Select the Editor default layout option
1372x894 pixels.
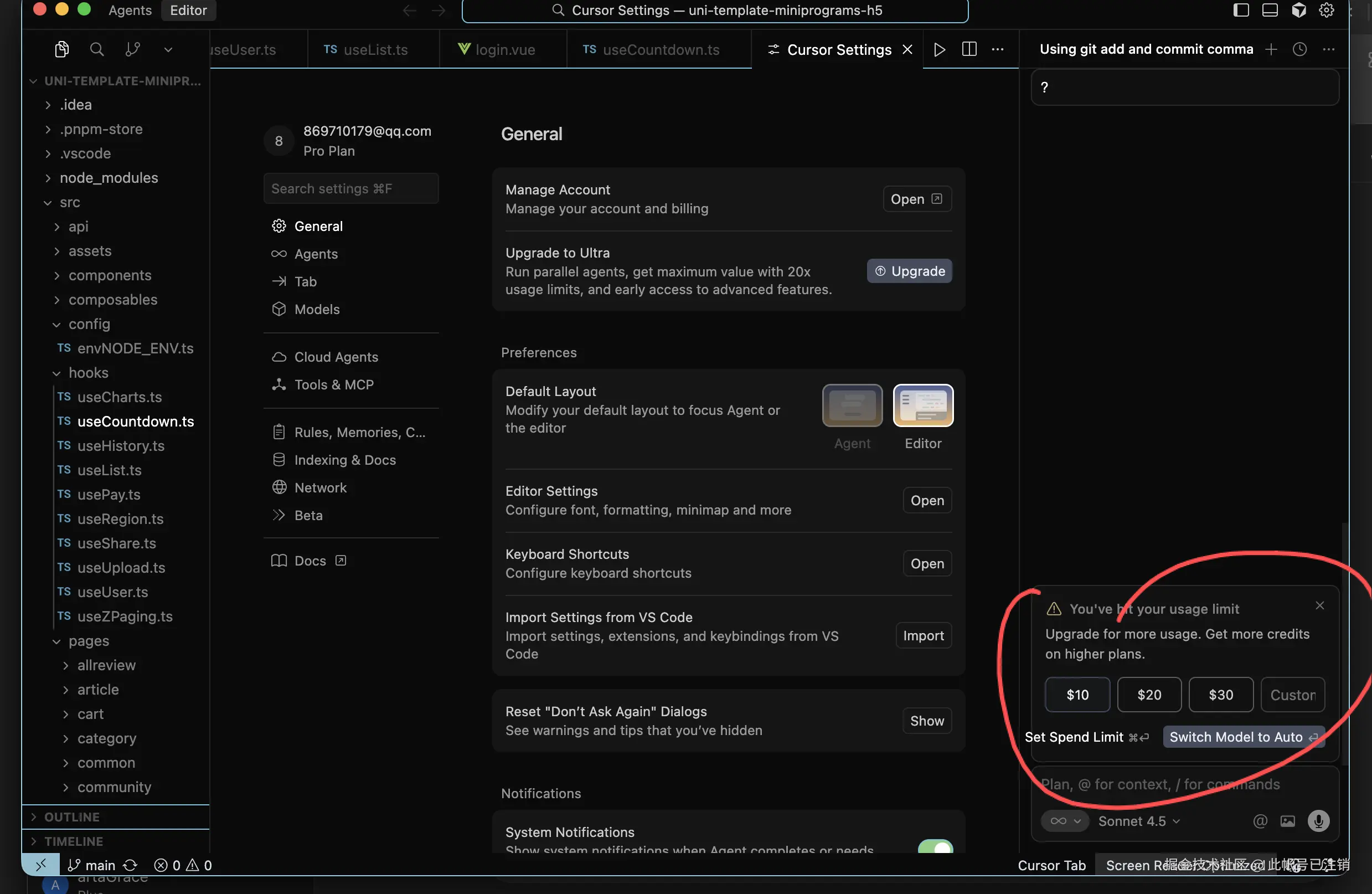(922, 405)
